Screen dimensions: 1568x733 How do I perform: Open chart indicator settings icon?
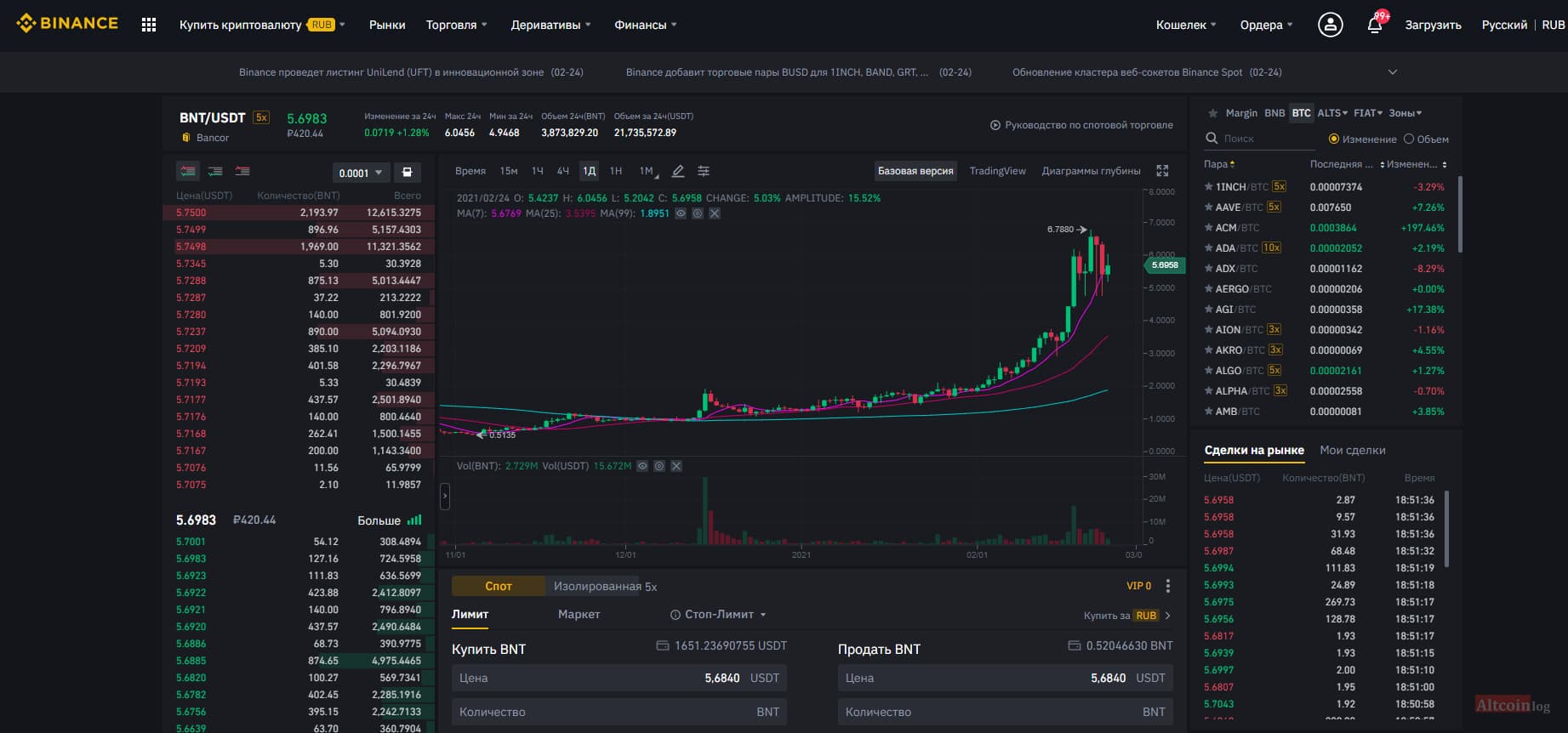704,171
